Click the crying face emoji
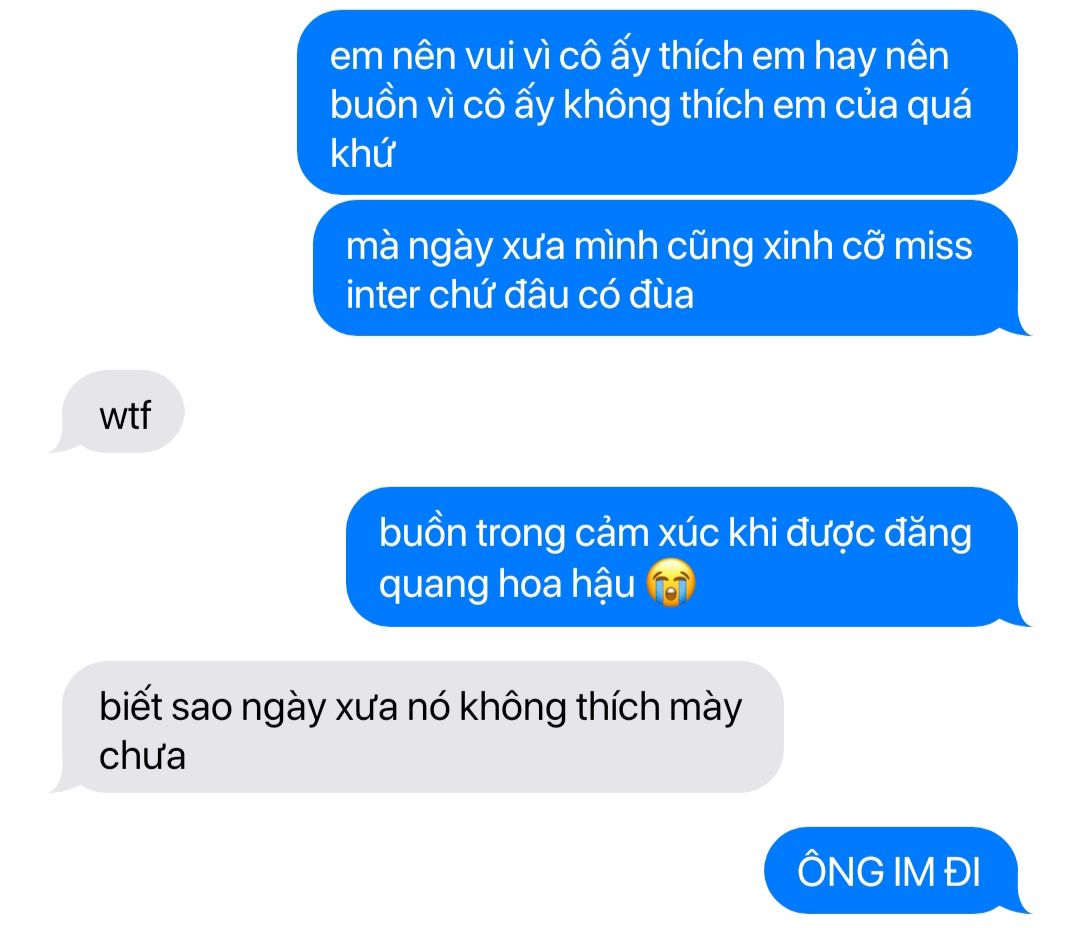This screenshot has width=1080, height=928. click(x=670, y=583)
